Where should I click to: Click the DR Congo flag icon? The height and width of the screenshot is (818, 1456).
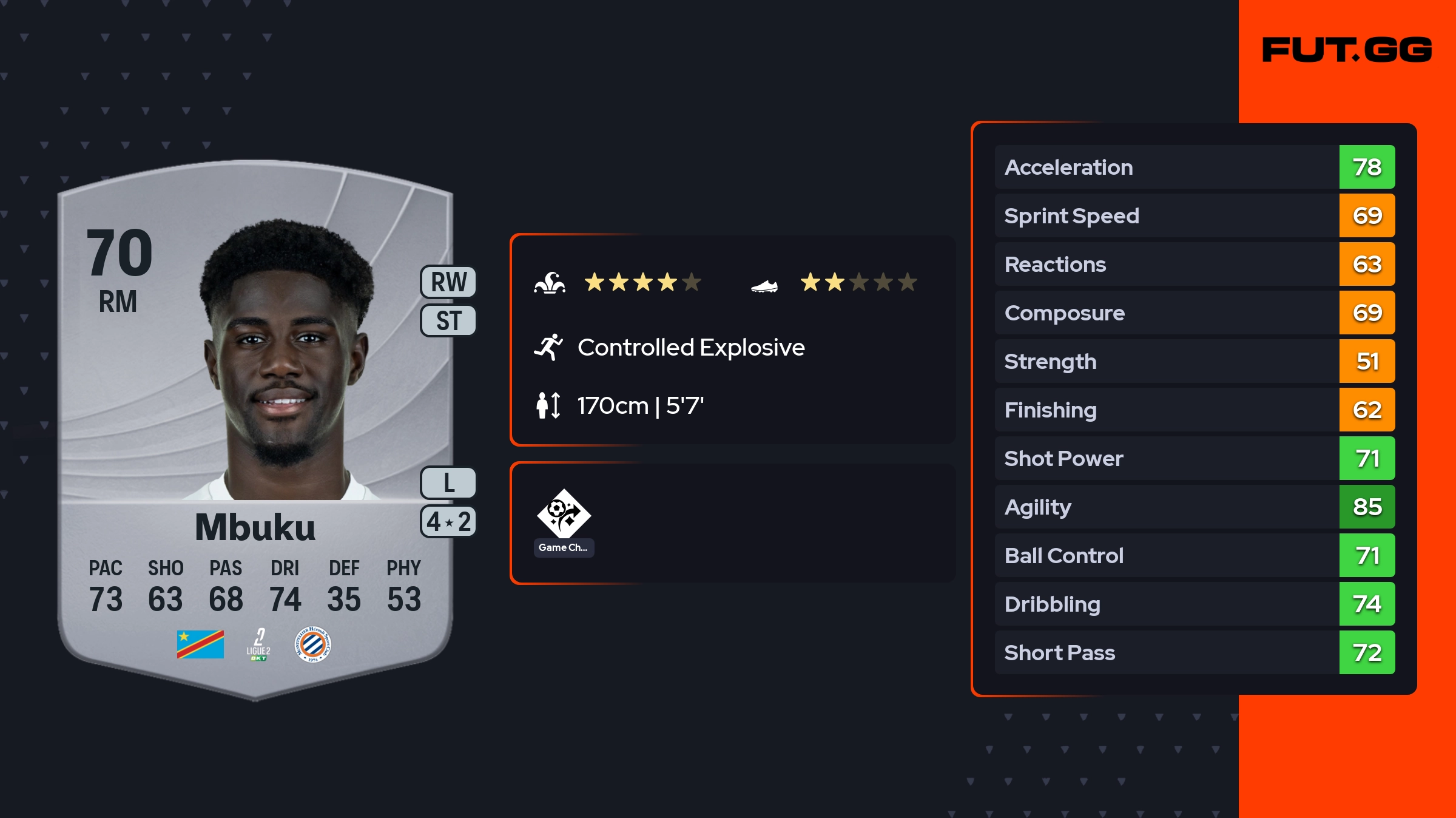click(200, 644)
